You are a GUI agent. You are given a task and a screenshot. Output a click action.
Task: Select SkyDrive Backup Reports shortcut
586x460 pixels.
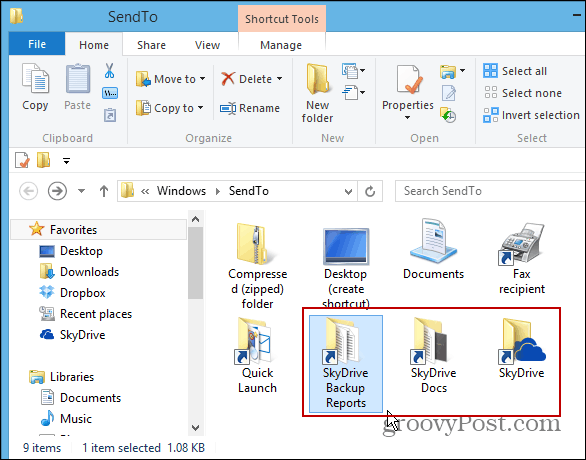pyautogui.click(x=346, y=363)
